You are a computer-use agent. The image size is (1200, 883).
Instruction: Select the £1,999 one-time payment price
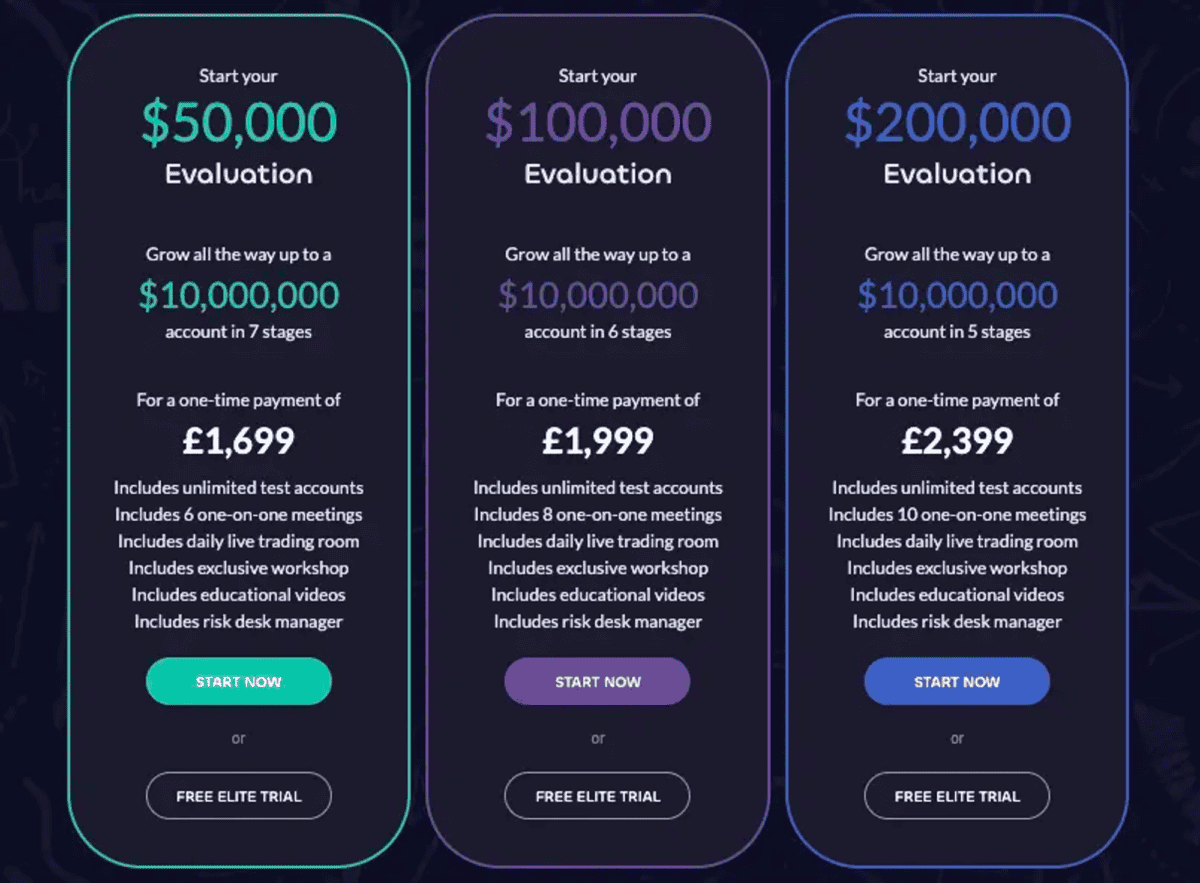pyautogui.click(x=597, y=441)
